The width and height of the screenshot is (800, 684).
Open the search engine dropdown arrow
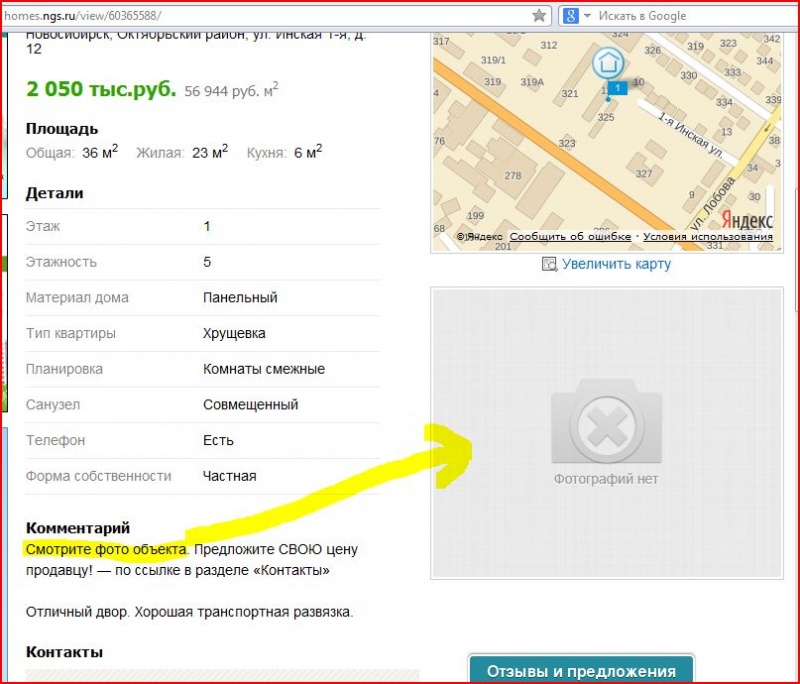(x=587, y=16)
